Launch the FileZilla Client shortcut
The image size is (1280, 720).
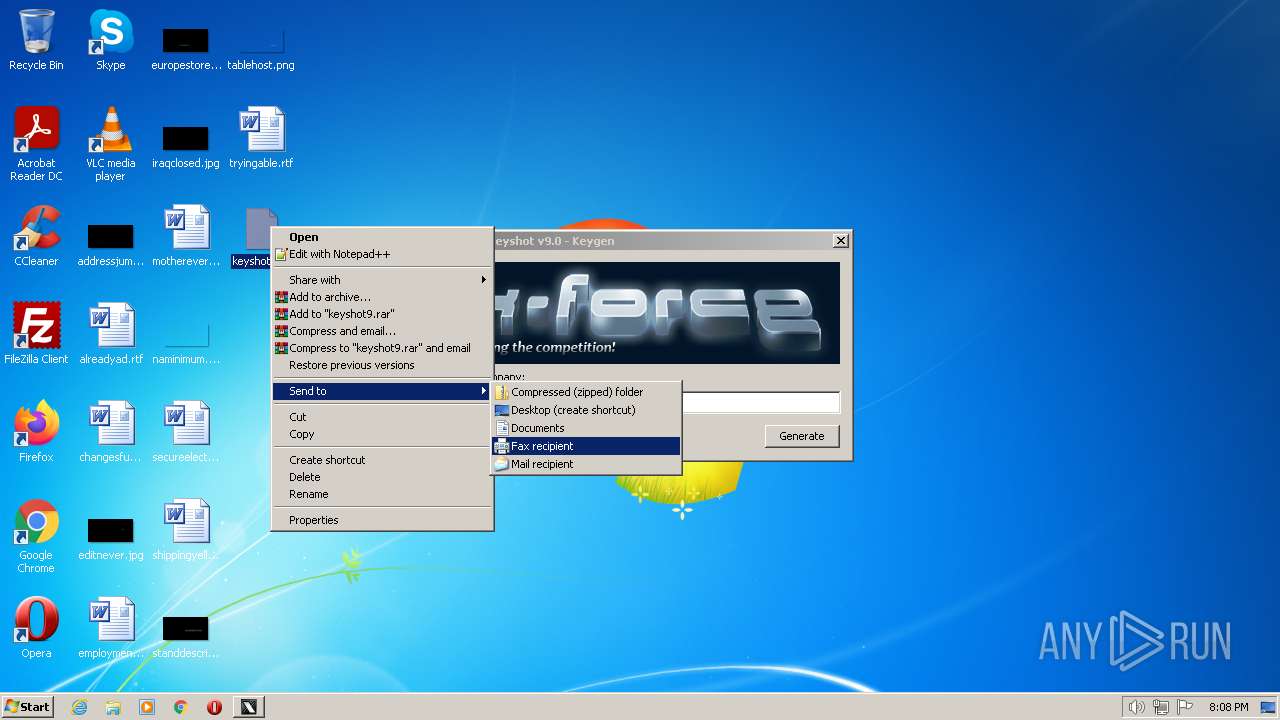pos(36,334)
